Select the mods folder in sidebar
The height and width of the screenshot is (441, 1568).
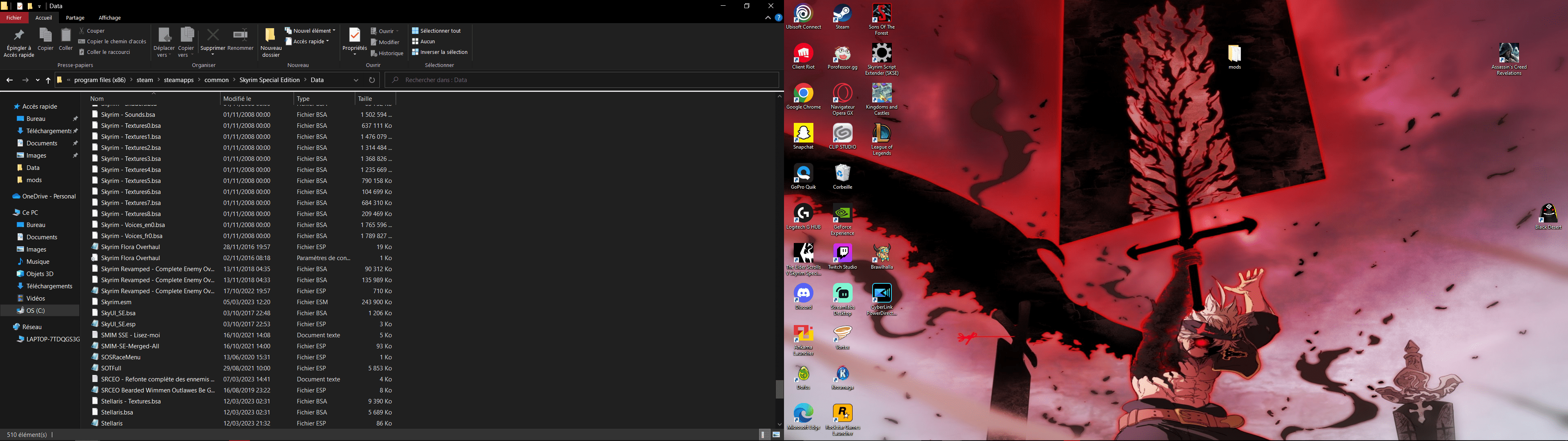(x=34, y=180)
